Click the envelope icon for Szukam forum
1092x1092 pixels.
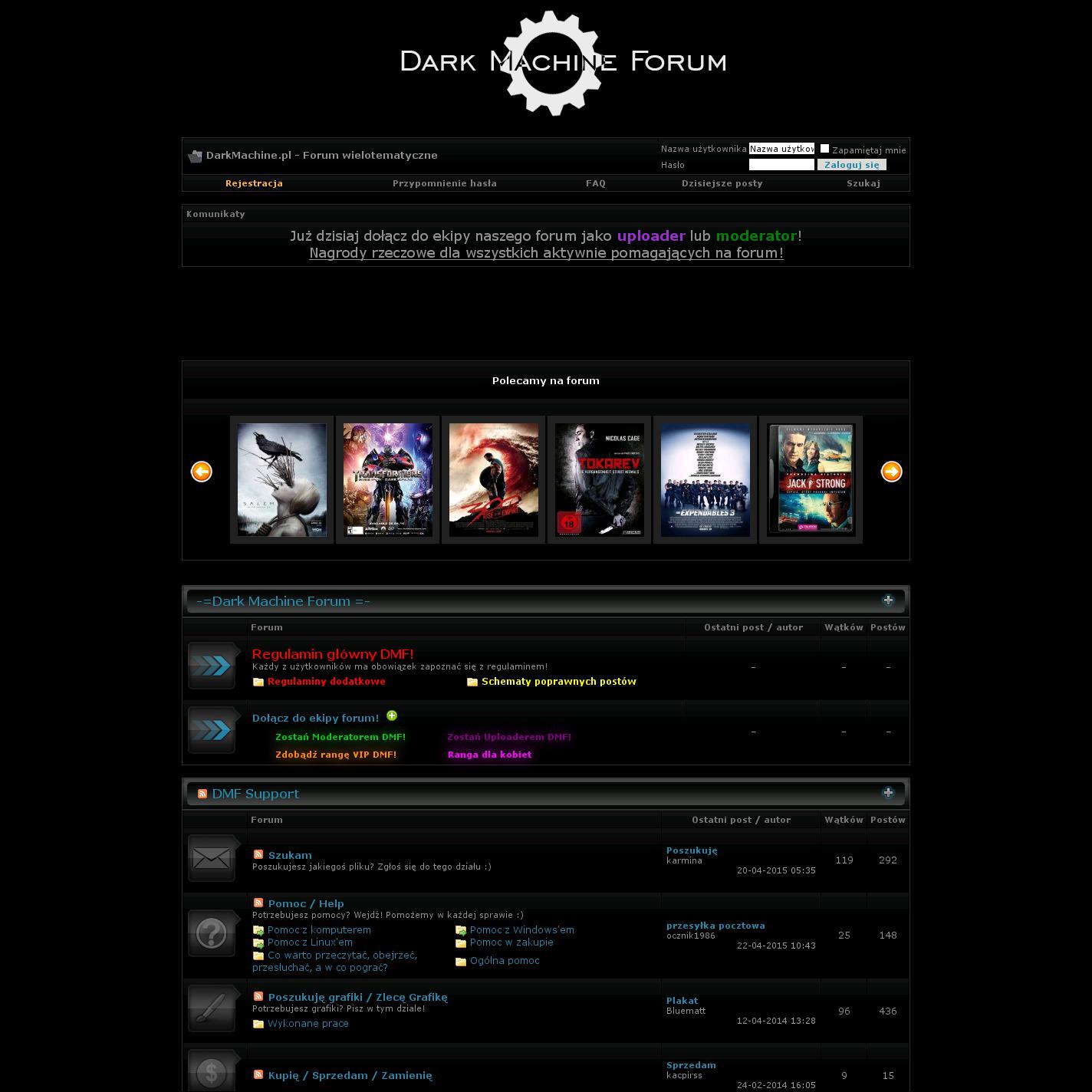pos(212,858)
